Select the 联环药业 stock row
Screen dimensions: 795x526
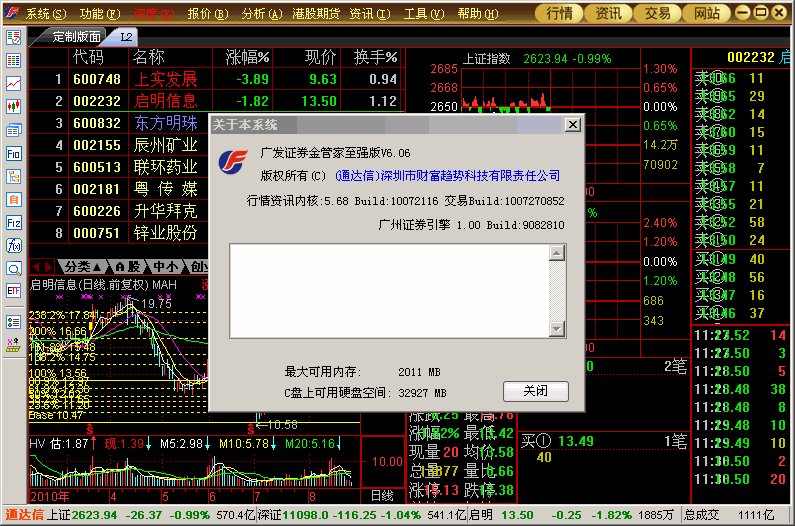click(x=119, y=167)
